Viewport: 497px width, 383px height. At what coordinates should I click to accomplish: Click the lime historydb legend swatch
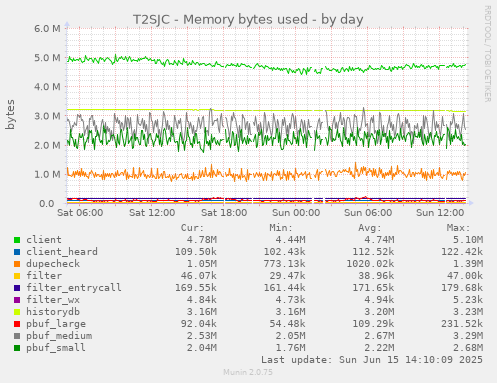tap(17, 312)
